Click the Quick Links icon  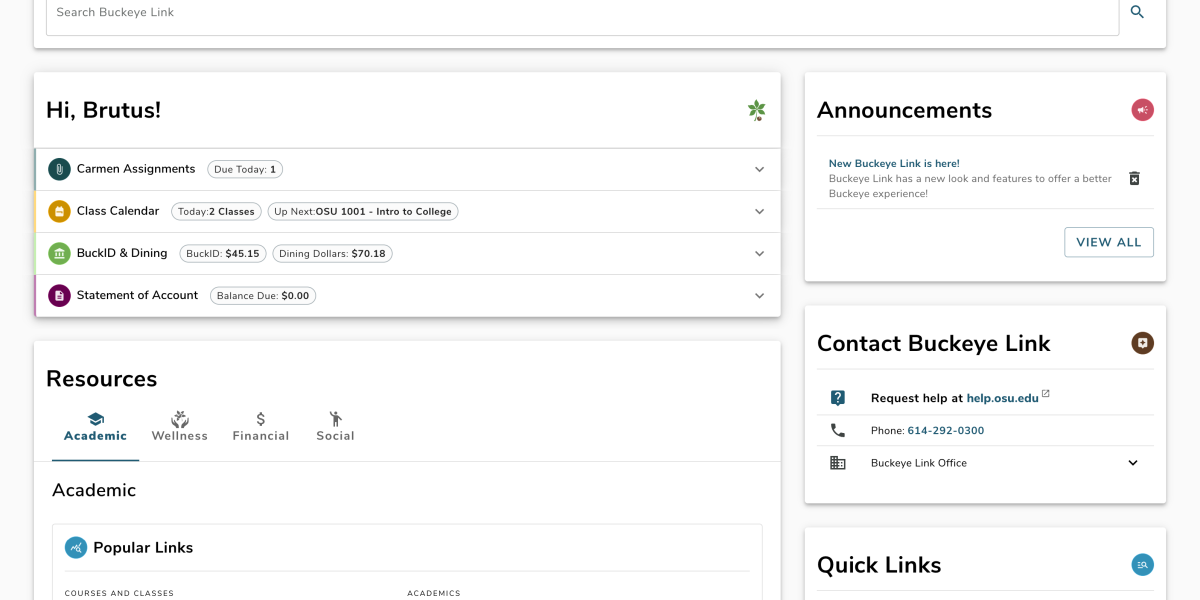coord(1142,565)
